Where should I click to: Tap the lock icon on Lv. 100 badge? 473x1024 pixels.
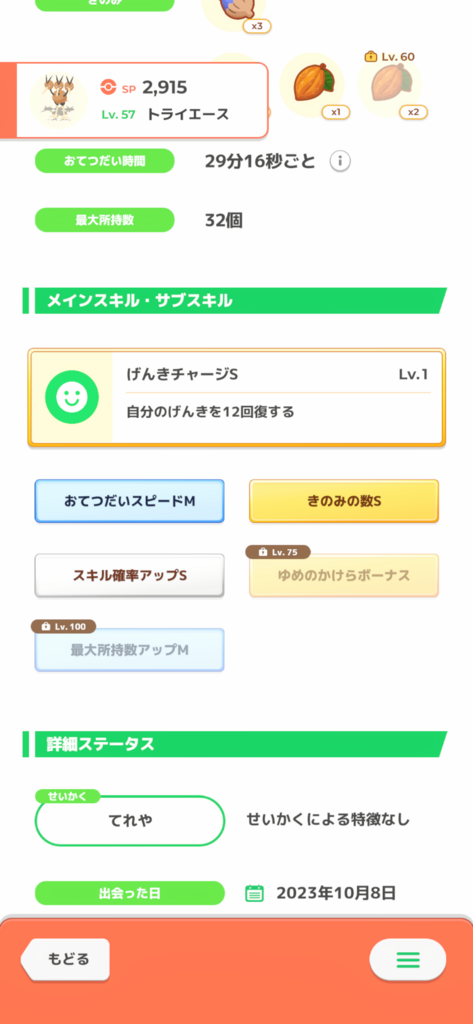pos(46,626)
